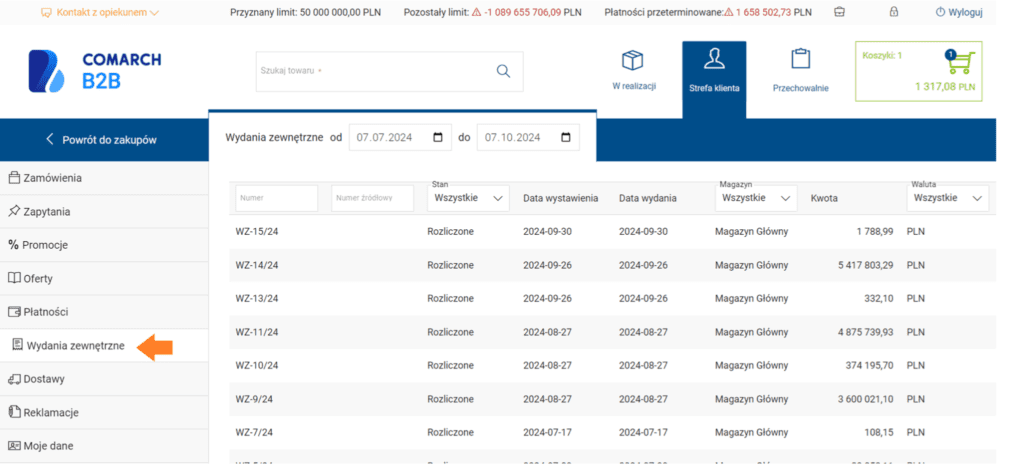Open document WZ-13/24
The height and width of the screenshot is (475, 1024).
click(257, 299)
